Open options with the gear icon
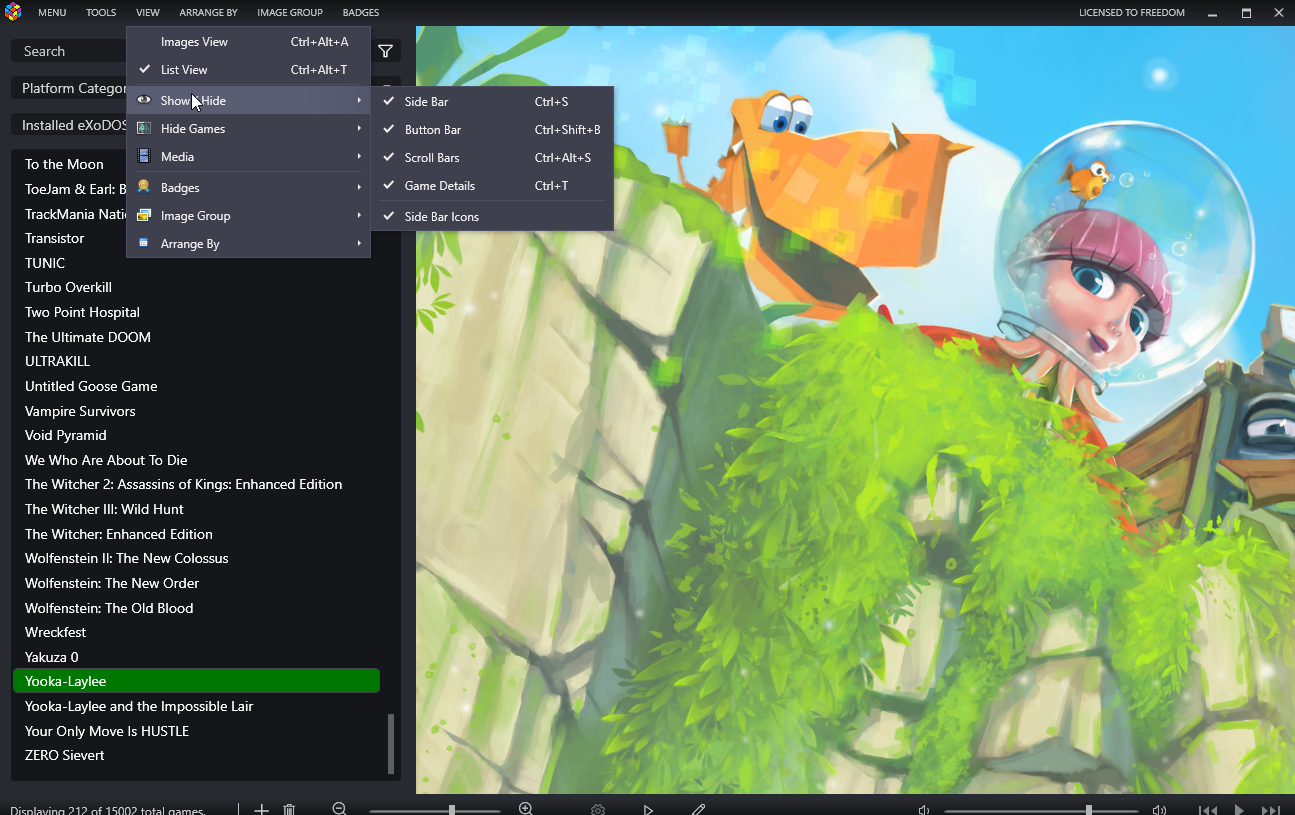This screenshot has width=1295, height=815. [x=598, y=809]
